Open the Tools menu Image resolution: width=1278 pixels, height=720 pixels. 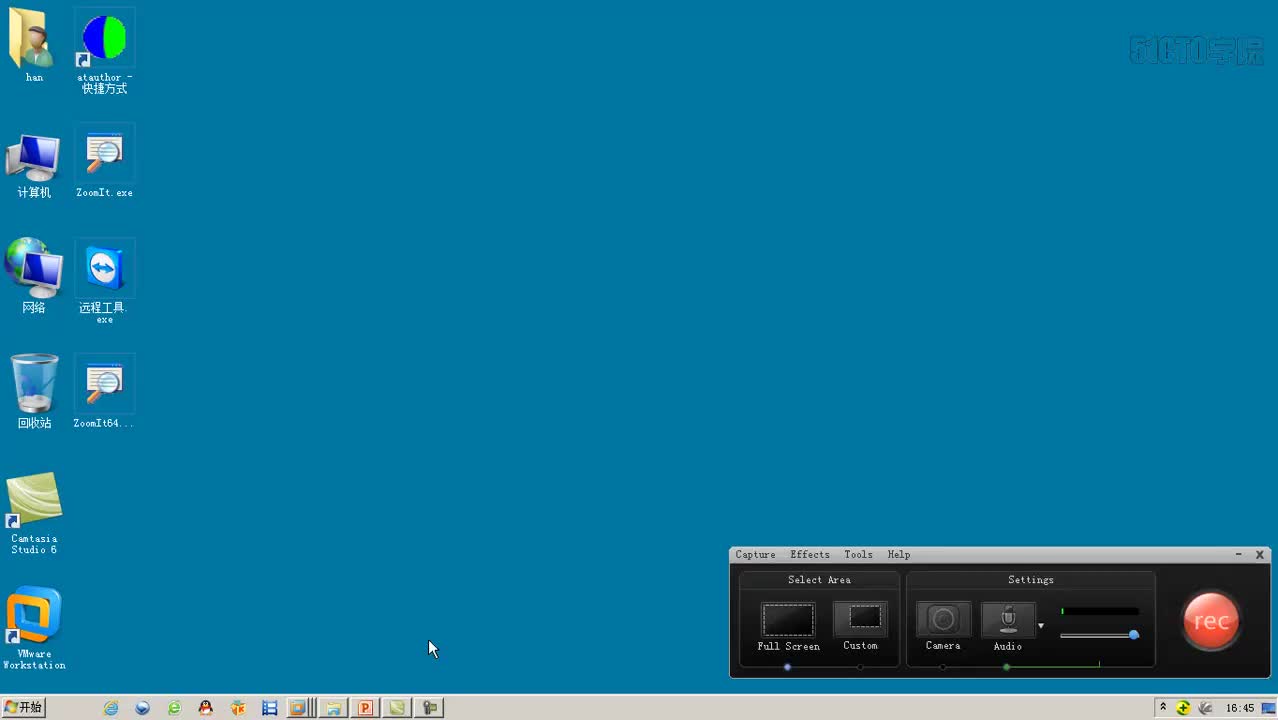pos(858,555)
